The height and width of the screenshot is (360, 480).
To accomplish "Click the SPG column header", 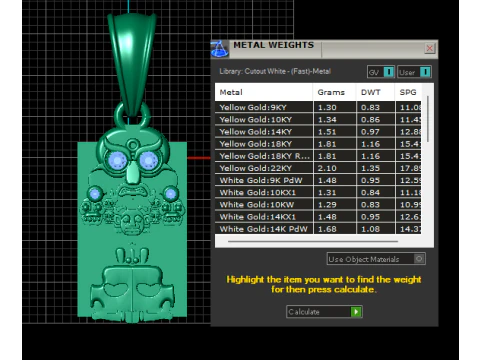I will [x=408, y=92].
